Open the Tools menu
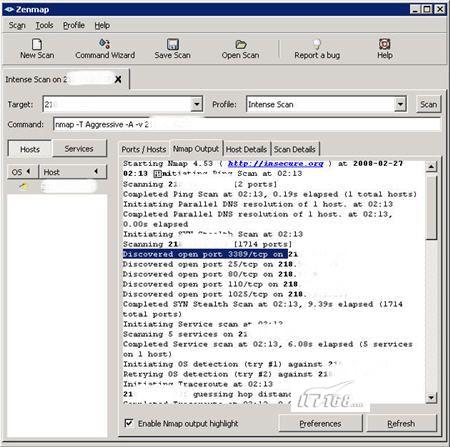 click(44, 25)
